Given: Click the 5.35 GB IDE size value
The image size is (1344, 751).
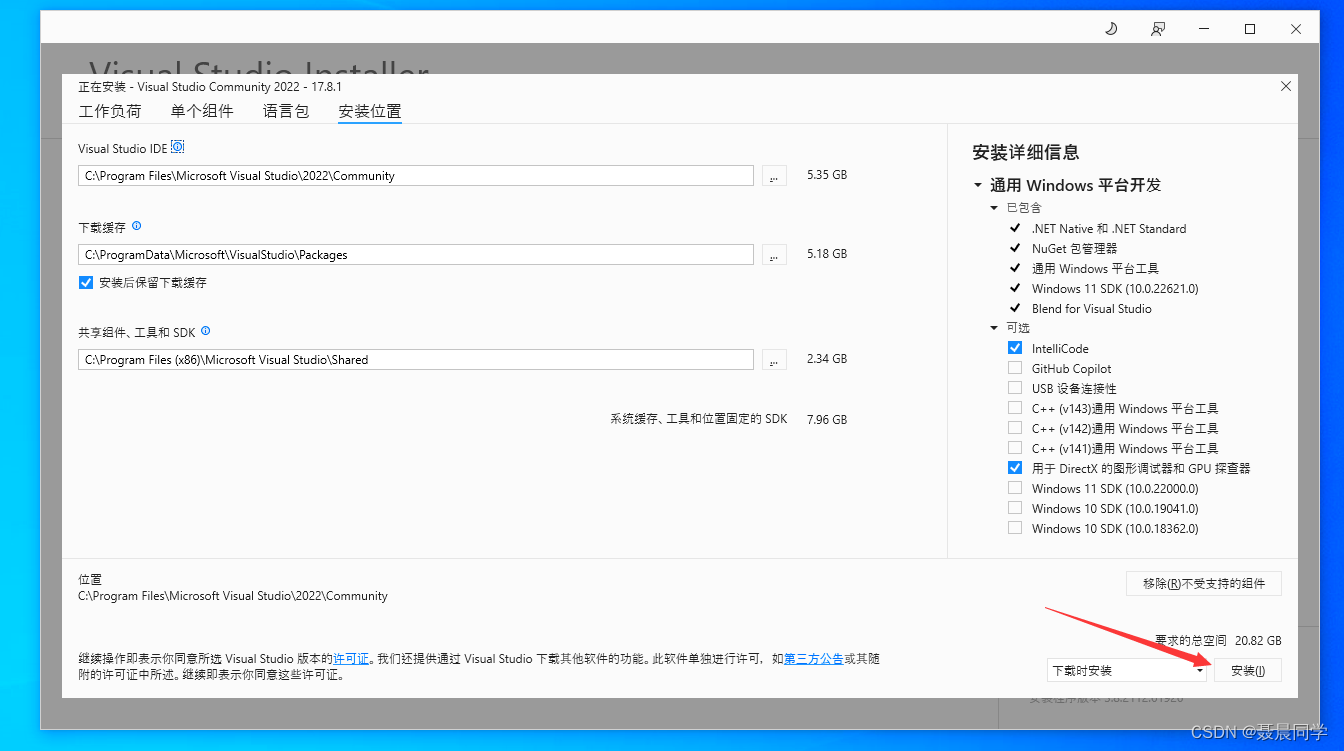Looking at the screenshot, I should click(x=827, y=175).
